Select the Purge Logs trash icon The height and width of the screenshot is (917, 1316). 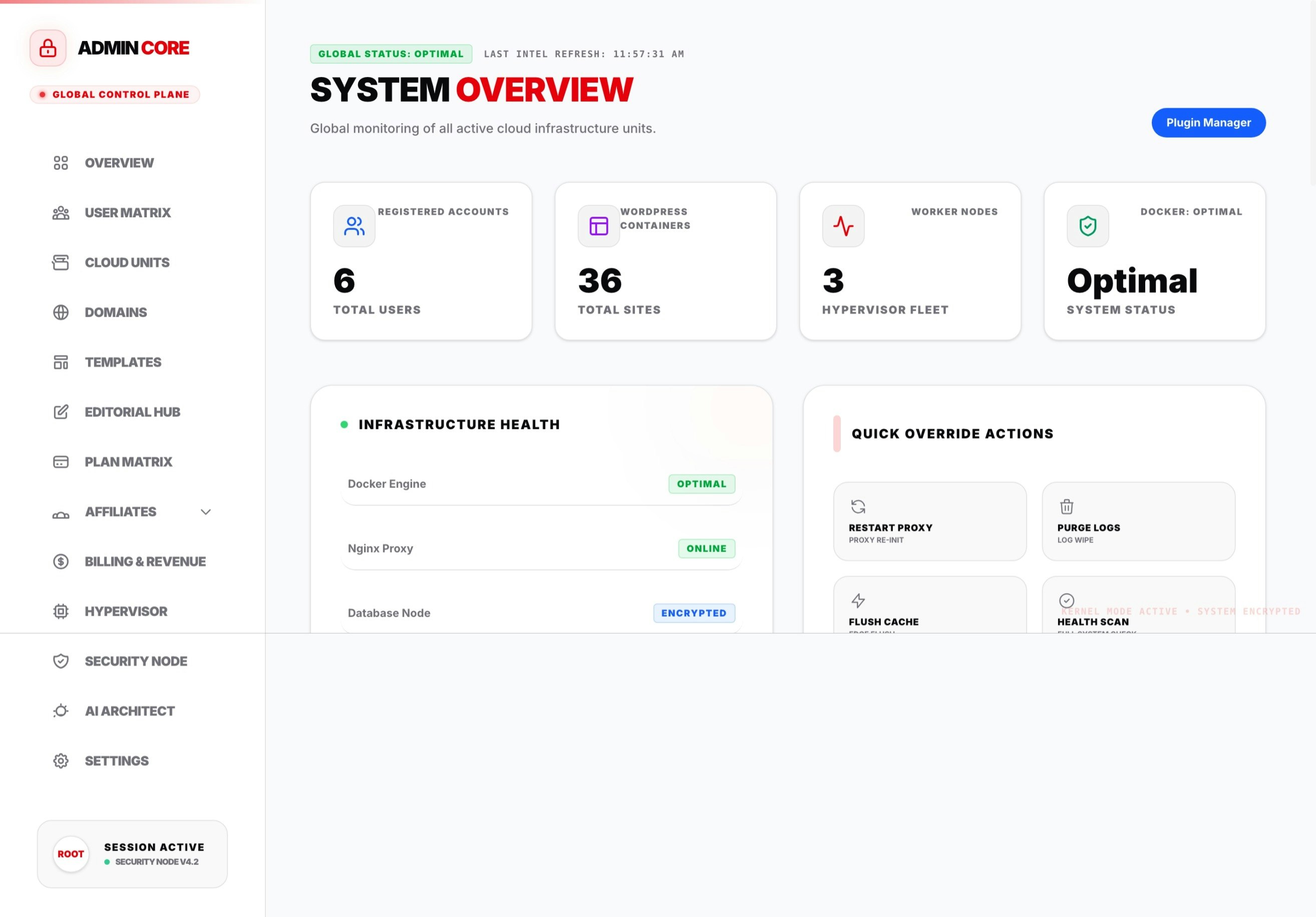1067,507
